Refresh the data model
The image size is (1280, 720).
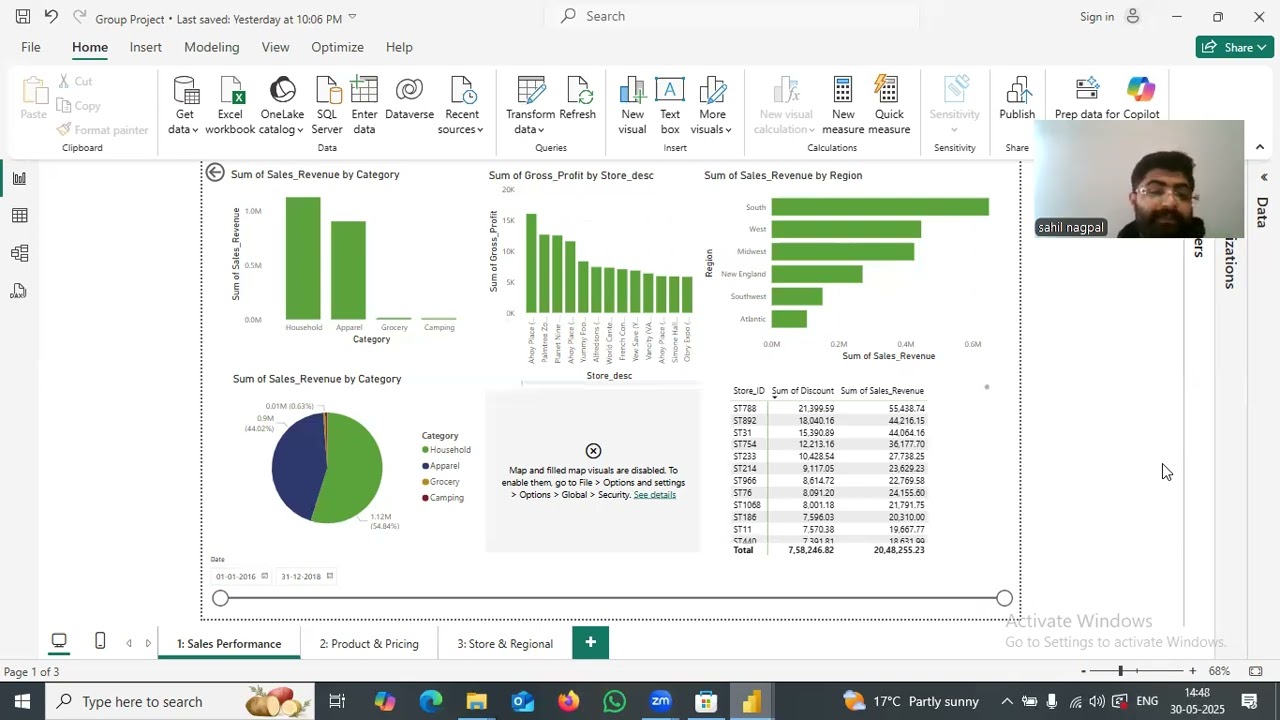(578, 100)
